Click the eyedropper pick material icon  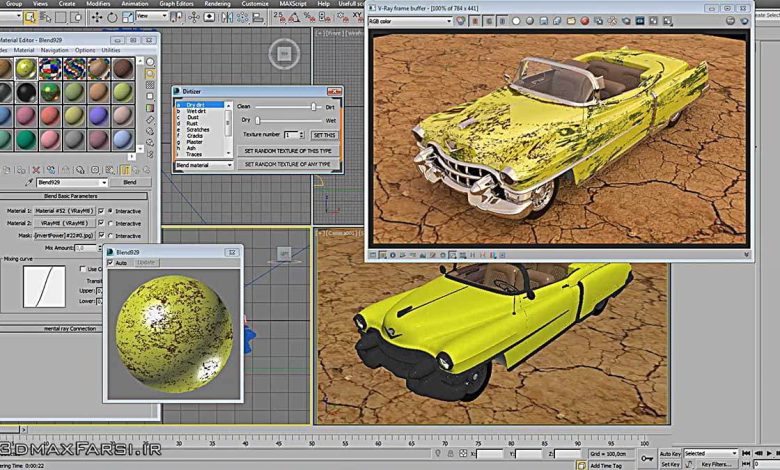click(x=28, y=183)
